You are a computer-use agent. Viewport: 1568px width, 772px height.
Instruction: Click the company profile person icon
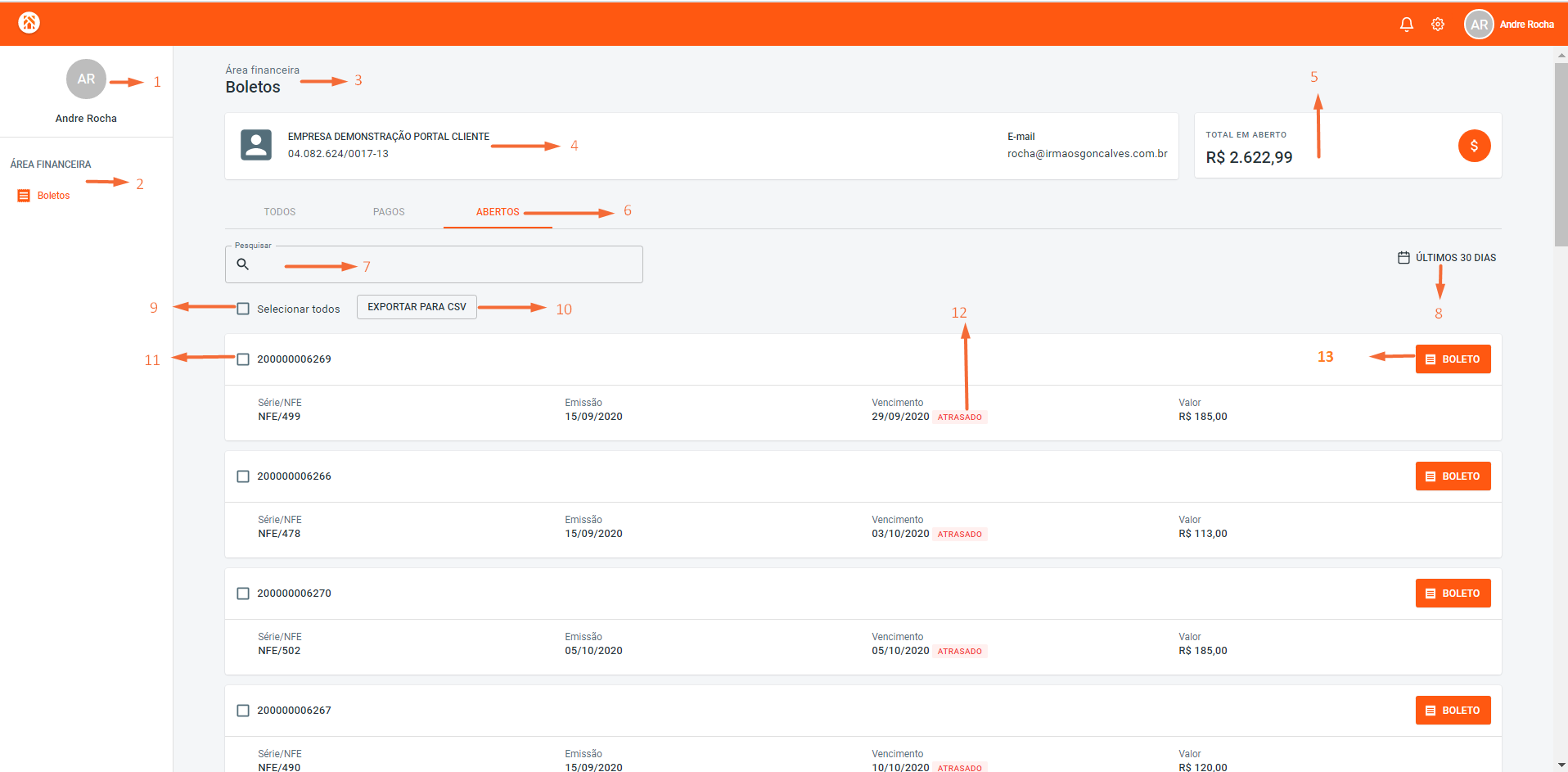[x=256, y=145]
